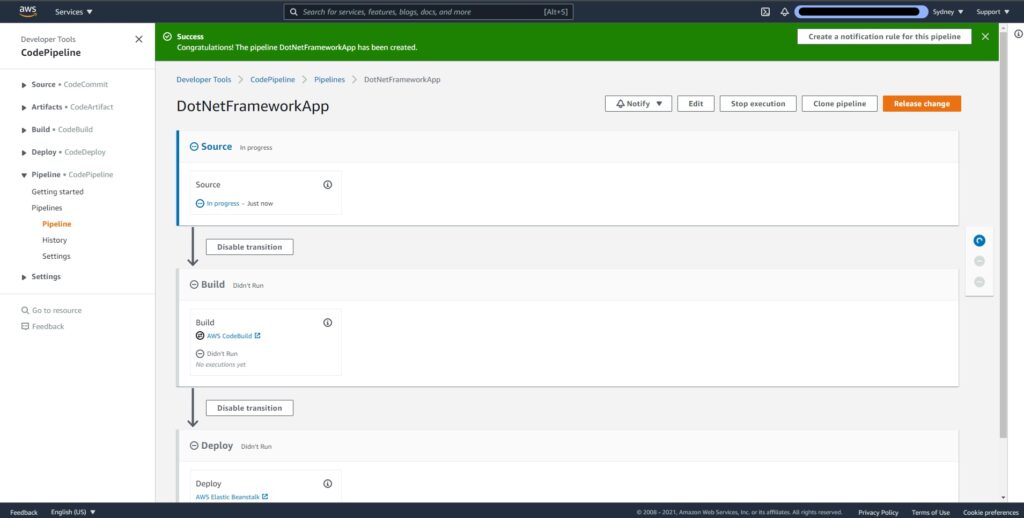The height and width of the screenshot is (518, 1024).
Task: Click the Build stage status icon
Action: click(194, 285)
